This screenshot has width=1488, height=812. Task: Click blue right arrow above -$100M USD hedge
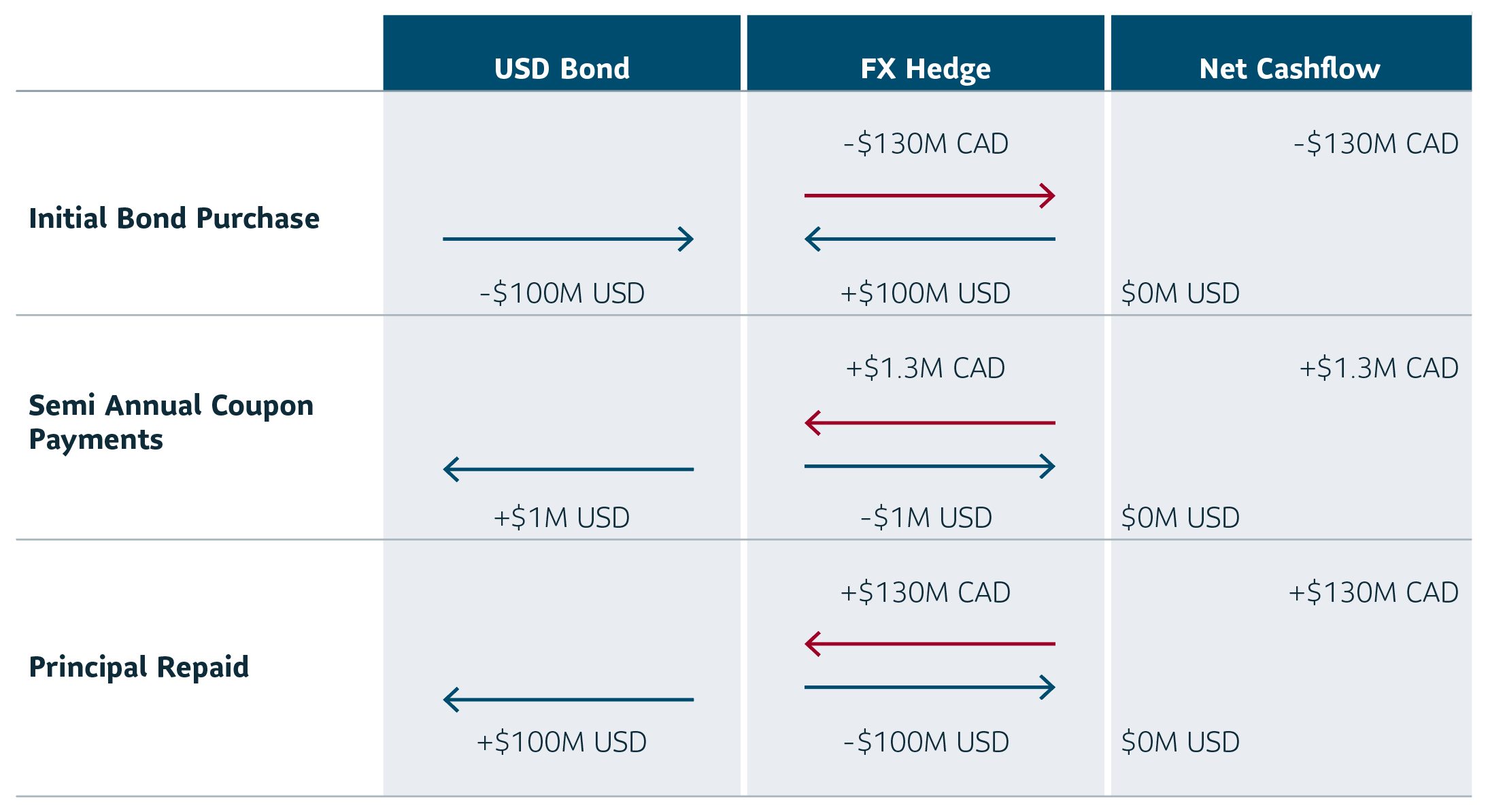[930, 688]
